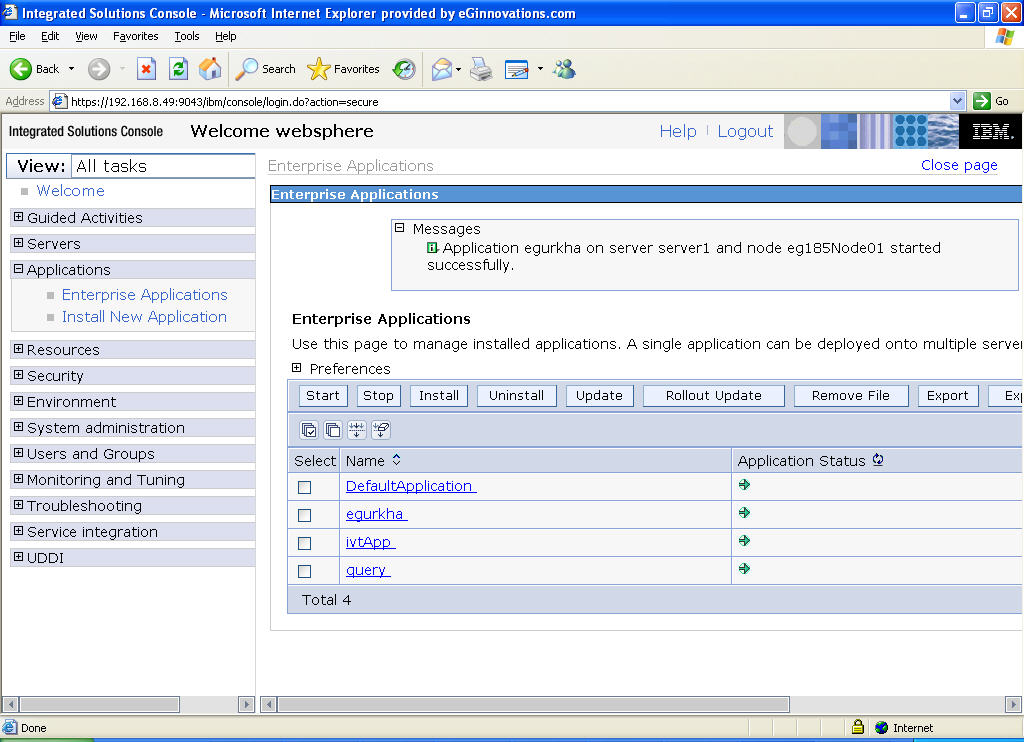
Task: Open the File menu
Action: click(17, 36)
